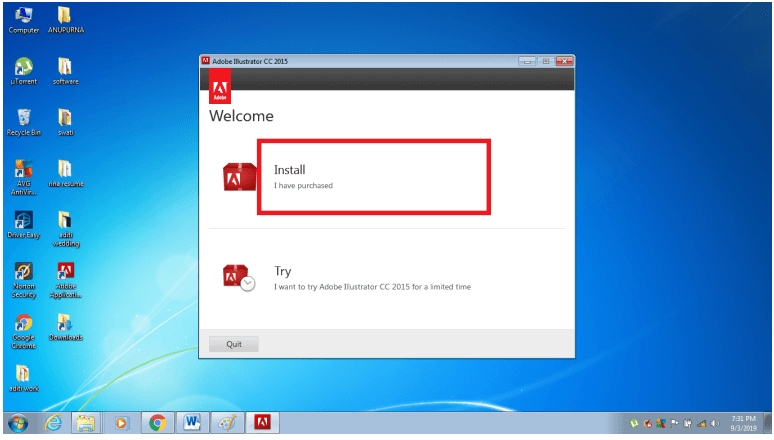The height and width of the screenshot is (440, 774).
Task: Open the uTorrent desktop shortcut
Action: (24, 71)
